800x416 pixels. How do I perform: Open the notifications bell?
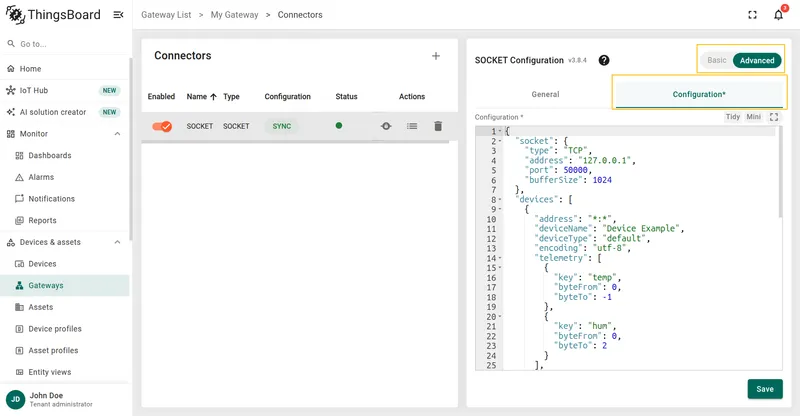(779, 15)
